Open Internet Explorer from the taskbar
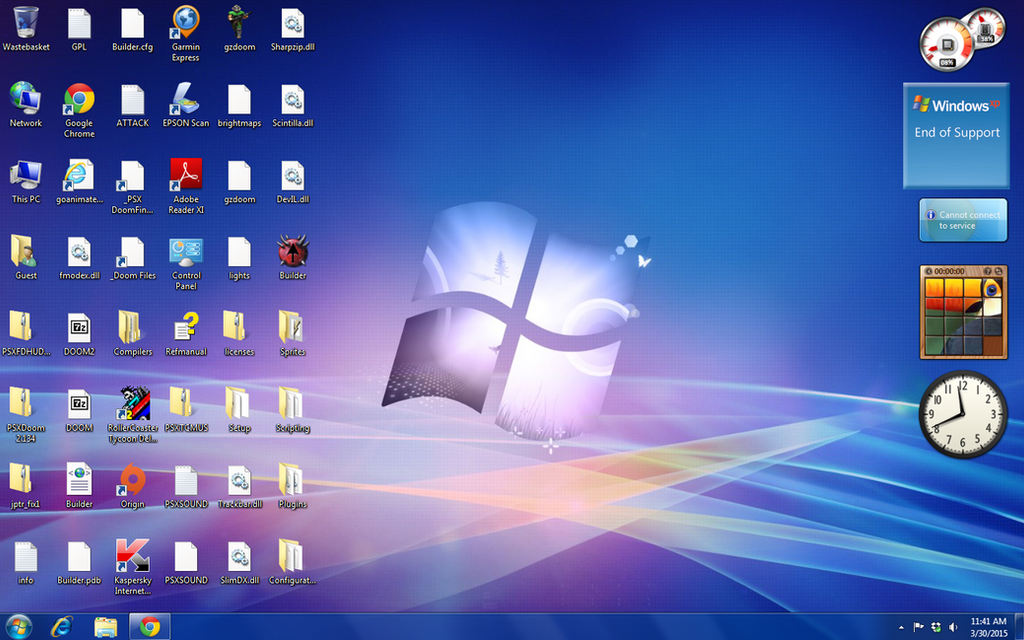1024x640 pixels. point(62,628)
